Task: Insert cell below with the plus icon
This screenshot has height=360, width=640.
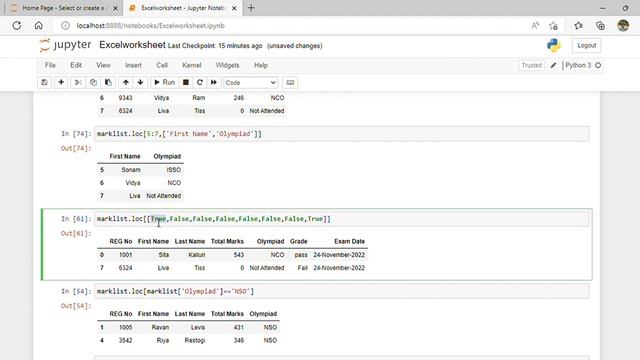Action: [61, 82]
